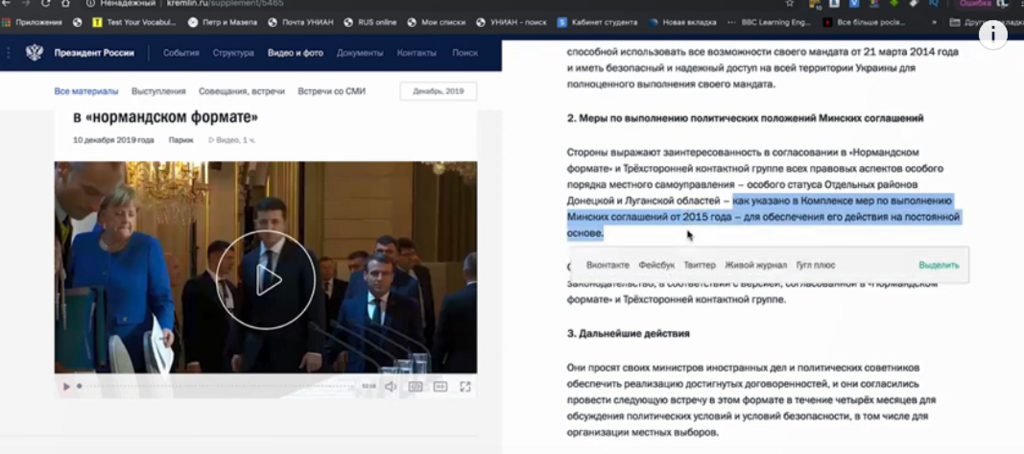Toggle HD quality on the video player
The height and width of the screenshot is (454, 1024).
point(440,387)
